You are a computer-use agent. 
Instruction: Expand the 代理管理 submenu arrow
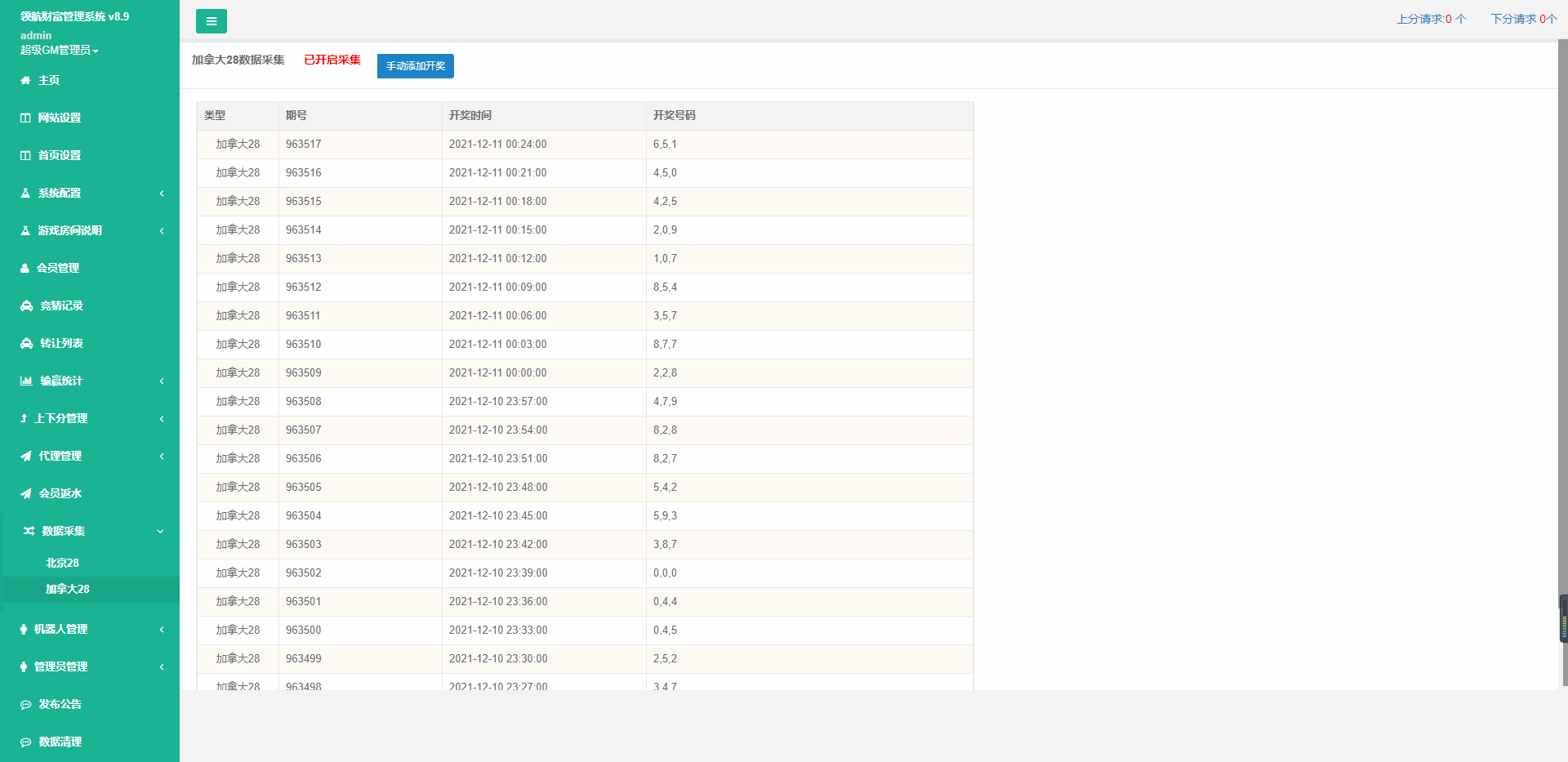click(x=162, y=456)
